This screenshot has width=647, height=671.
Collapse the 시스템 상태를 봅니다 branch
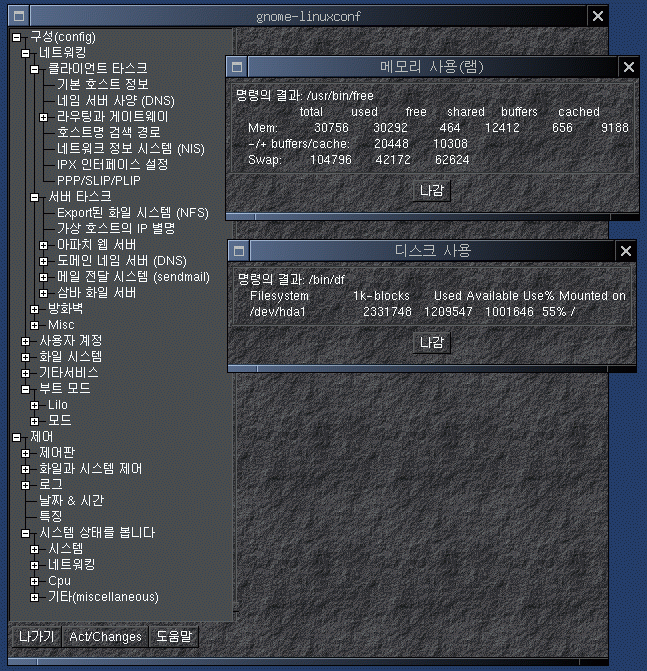(26, 533)
